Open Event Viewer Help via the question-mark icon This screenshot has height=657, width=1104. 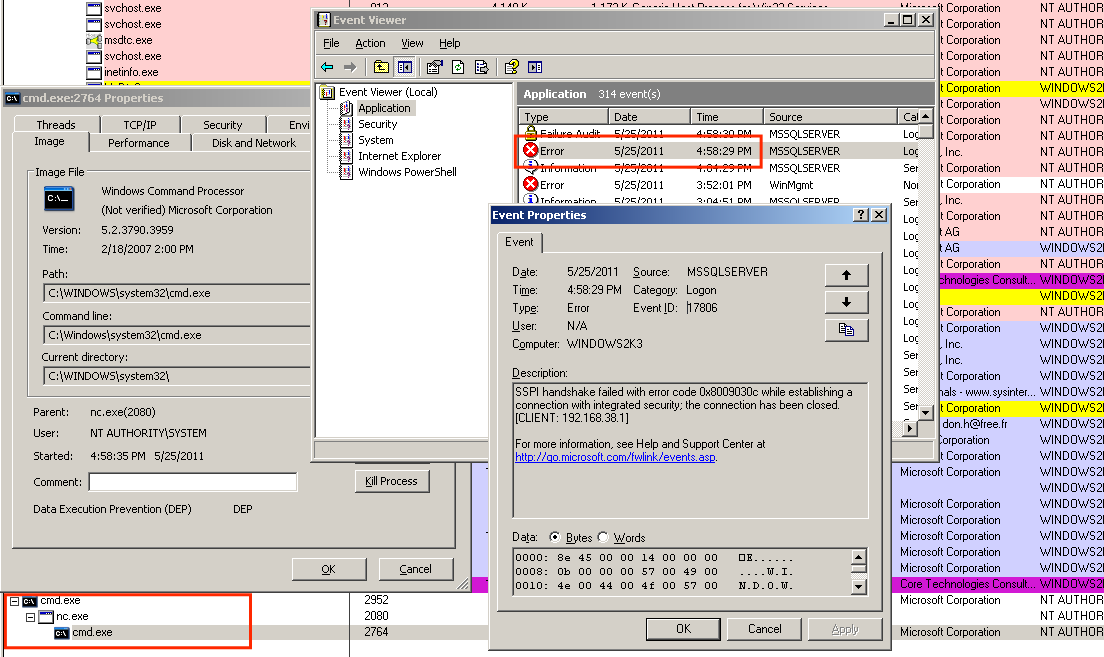pyautogui.click(x=510, y=66)
